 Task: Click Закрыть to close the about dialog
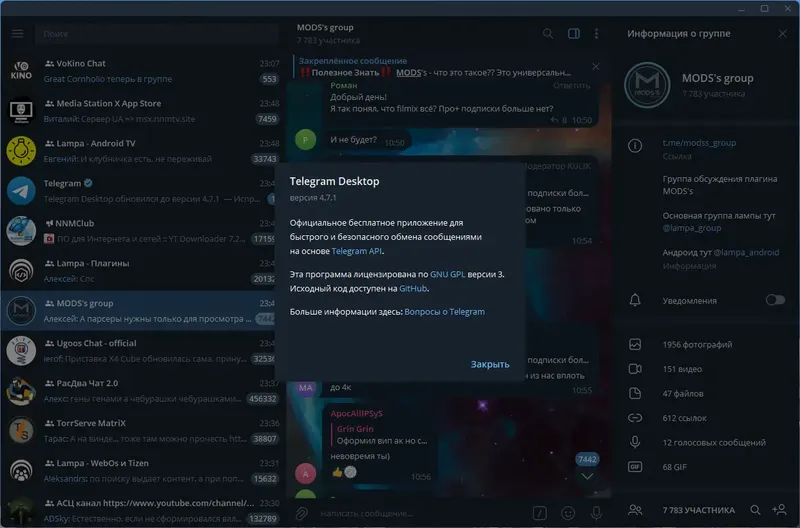tap(490, 364)
